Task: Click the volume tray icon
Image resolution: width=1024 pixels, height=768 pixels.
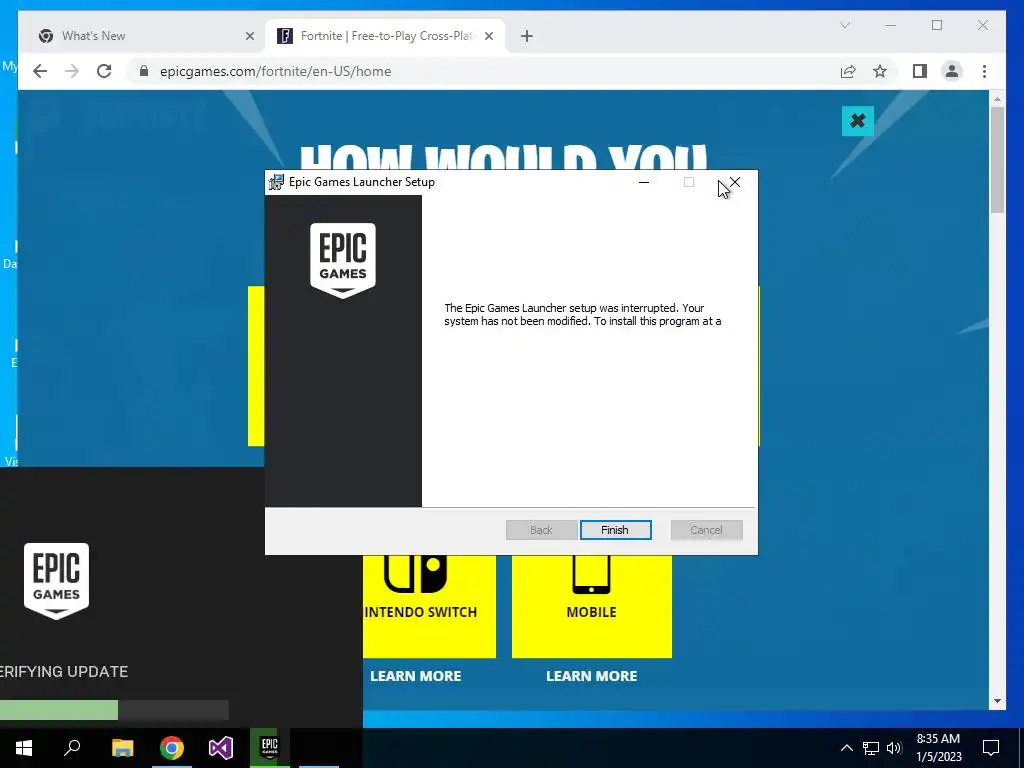Action: (x=894, y=748)
